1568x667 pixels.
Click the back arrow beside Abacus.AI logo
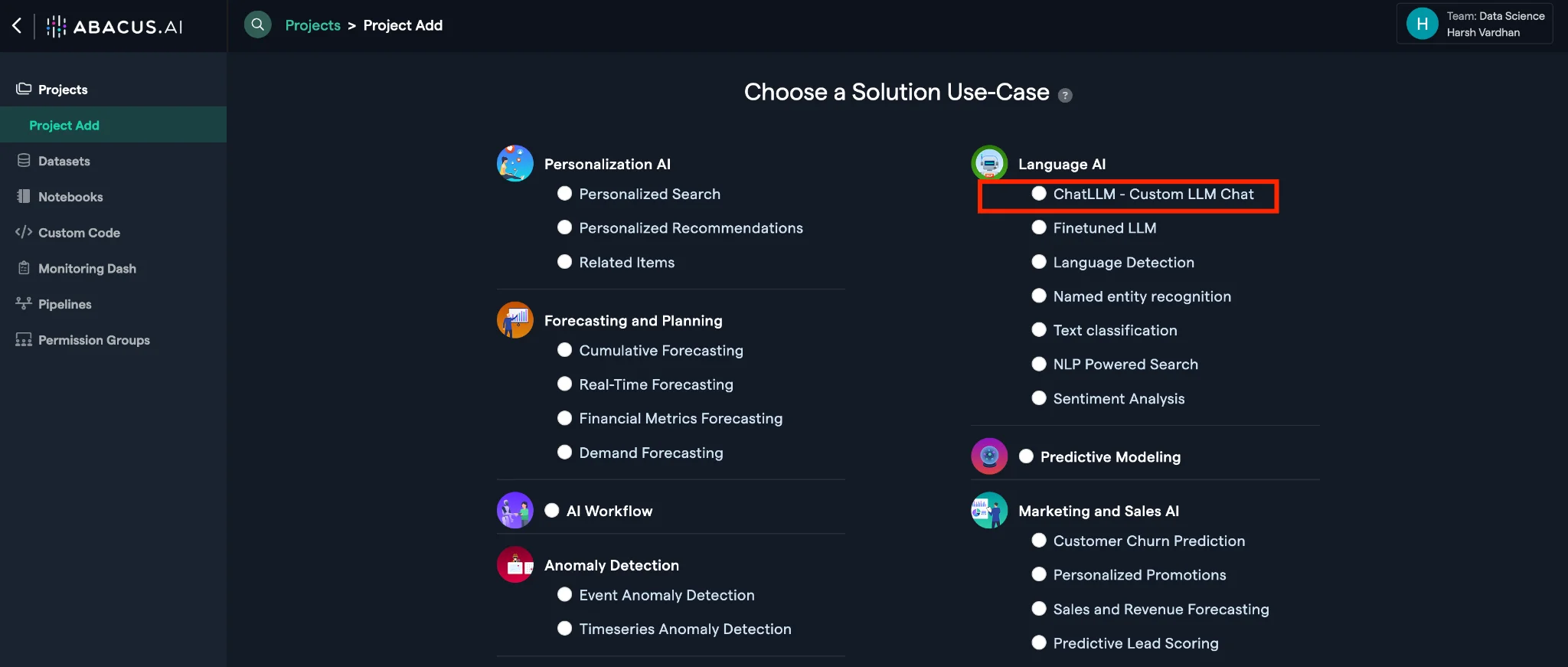coord(17,25)
